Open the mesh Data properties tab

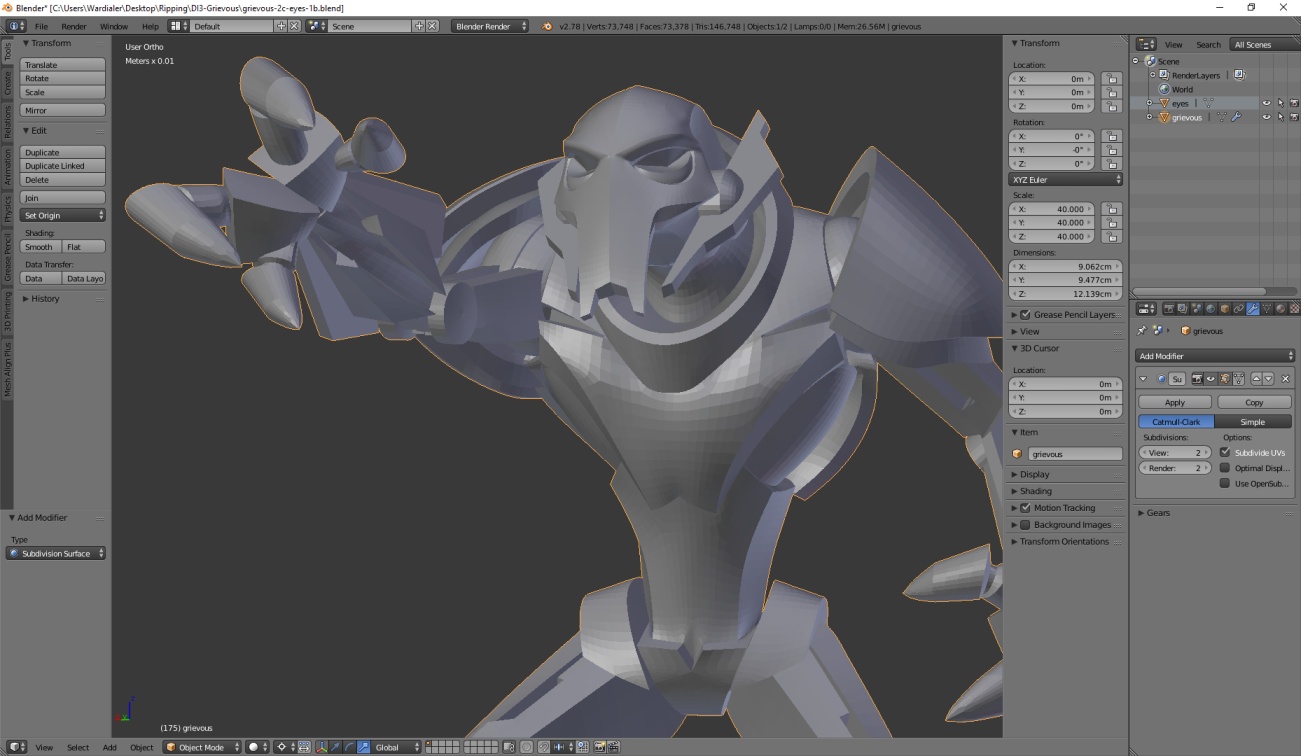[1266, 309]
